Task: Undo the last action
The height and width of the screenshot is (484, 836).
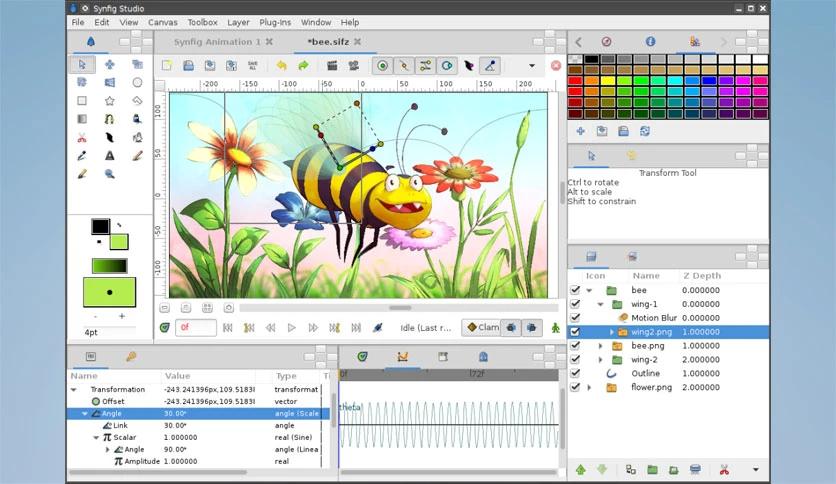Action: coord(282,66)
